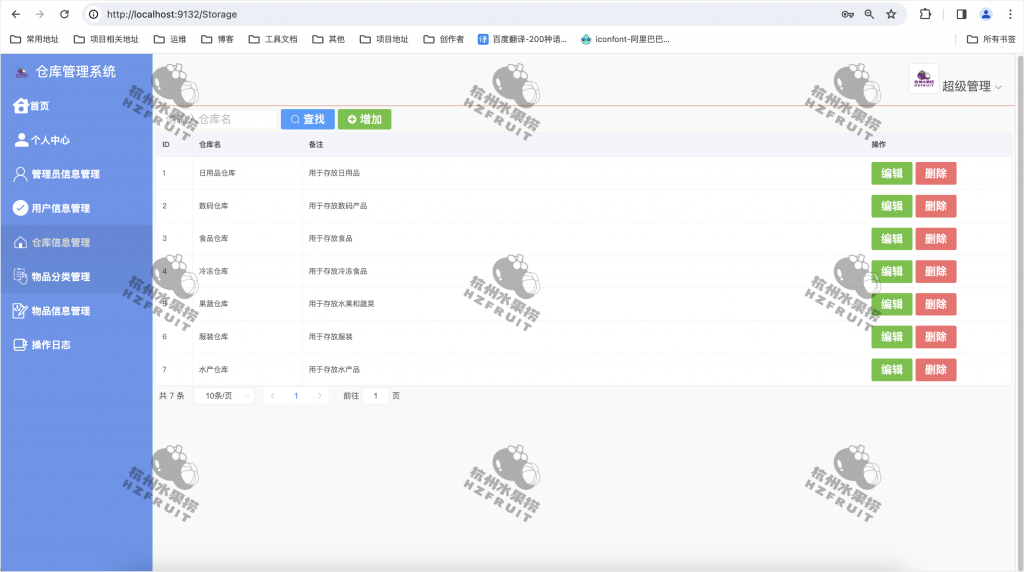Delete the 食品仓库 row
1024x572 pixels.
(936, 238)
